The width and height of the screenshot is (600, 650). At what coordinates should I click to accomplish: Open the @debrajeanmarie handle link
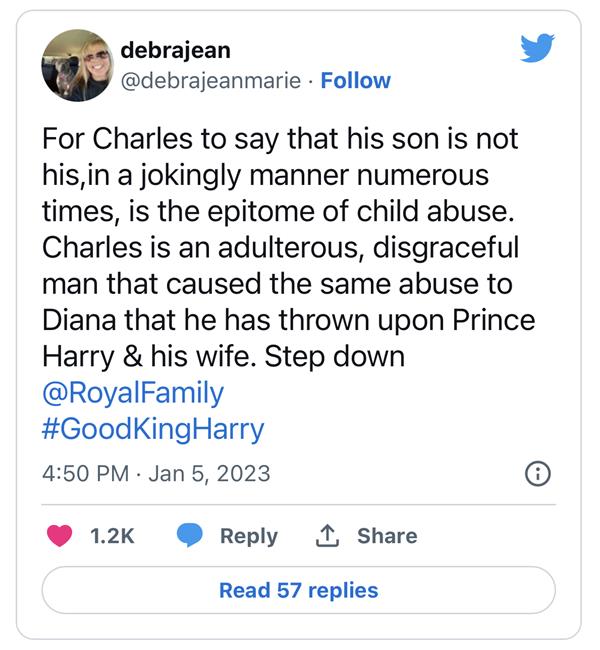210,80
